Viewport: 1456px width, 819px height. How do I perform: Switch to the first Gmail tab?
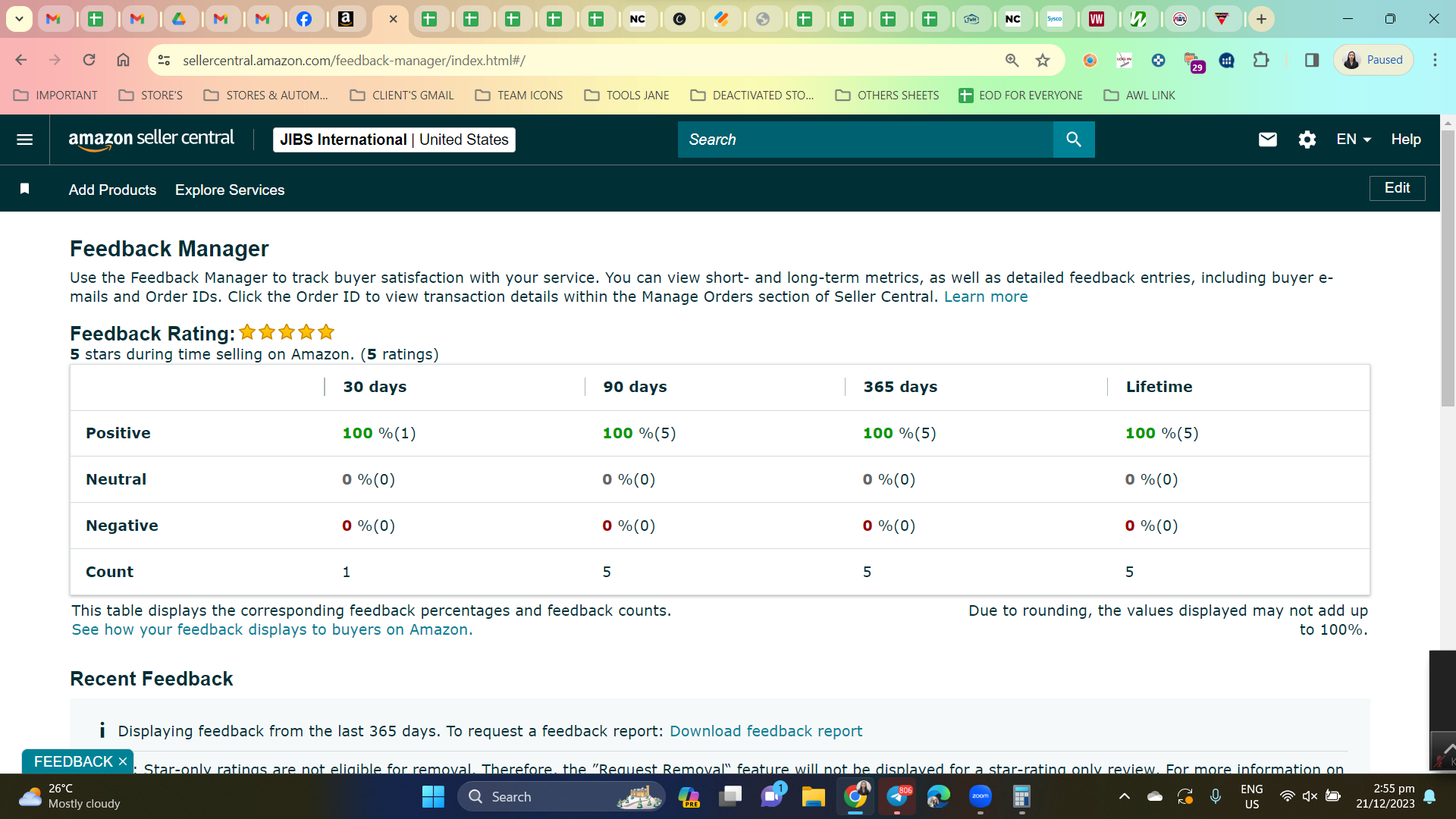[x=53, y=19]
